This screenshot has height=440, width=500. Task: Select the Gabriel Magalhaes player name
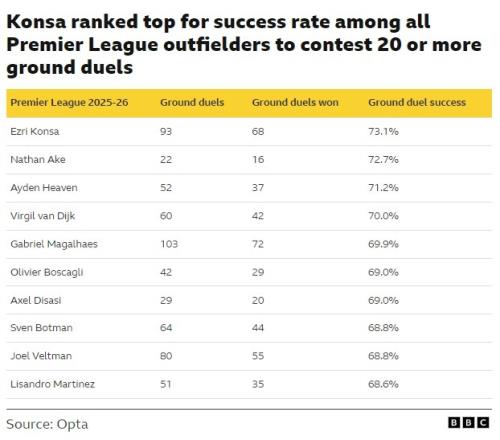click(x=54, y=244)
